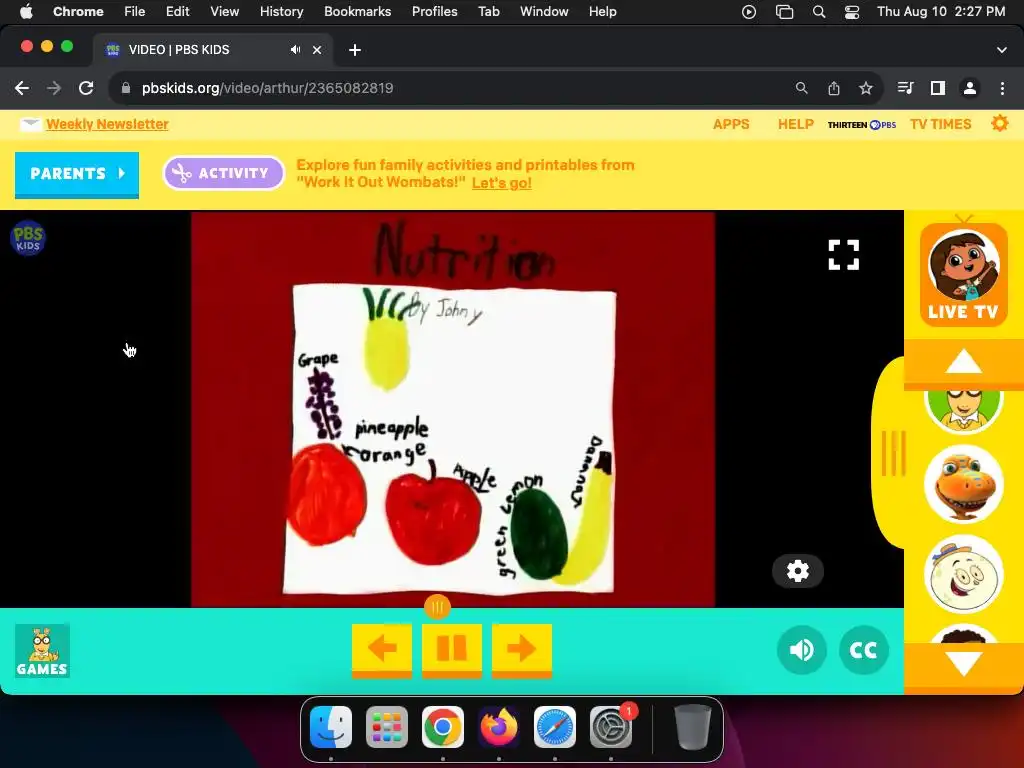The height and width of the screenshot is (768, 1024).
Task: Open the Weekly Newsletter link
Action: pos(107,124)
